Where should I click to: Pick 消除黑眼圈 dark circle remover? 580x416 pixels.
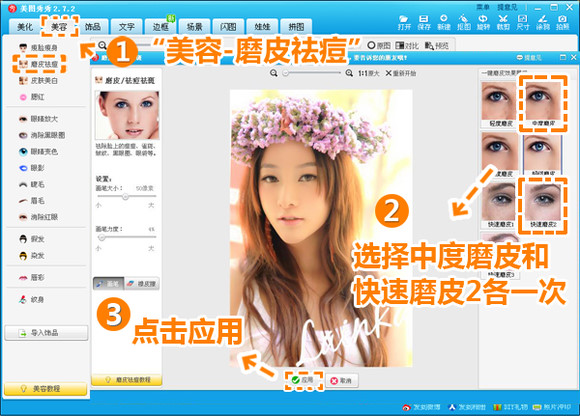[41, 135]
